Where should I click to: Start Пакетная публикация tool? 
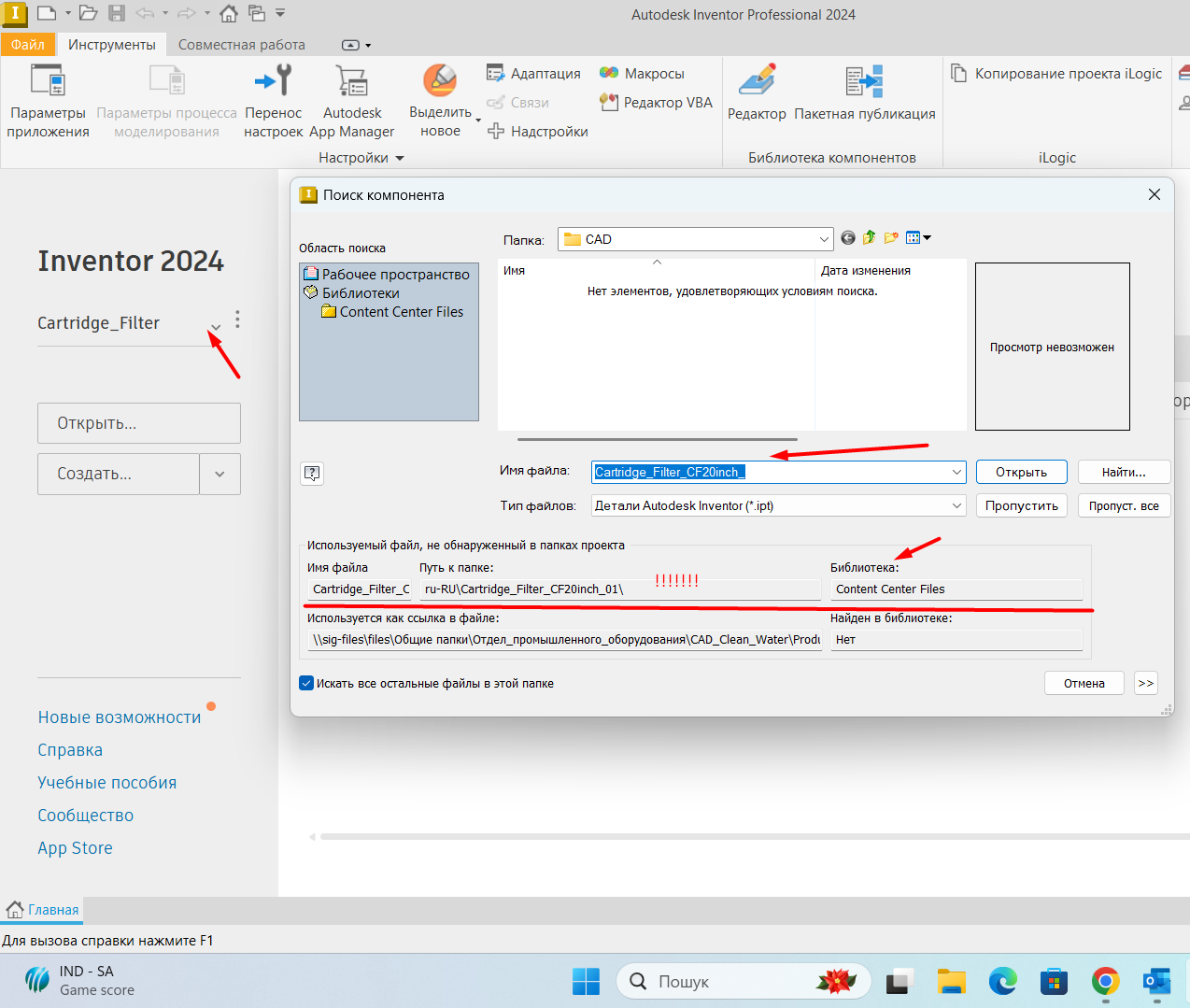click(865, 92)
